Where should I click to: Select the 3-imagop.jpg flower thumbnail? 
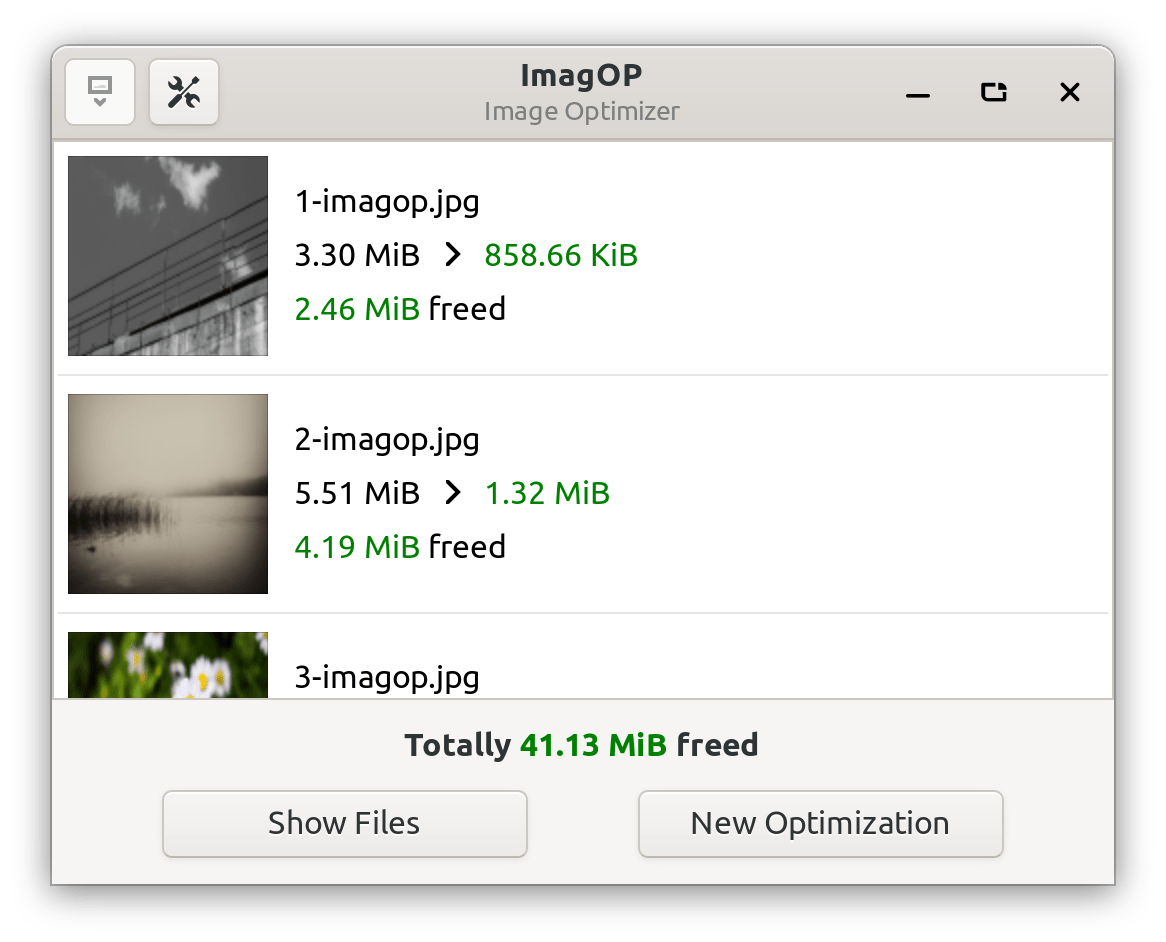pyautogui.click(x=168, y=665)
